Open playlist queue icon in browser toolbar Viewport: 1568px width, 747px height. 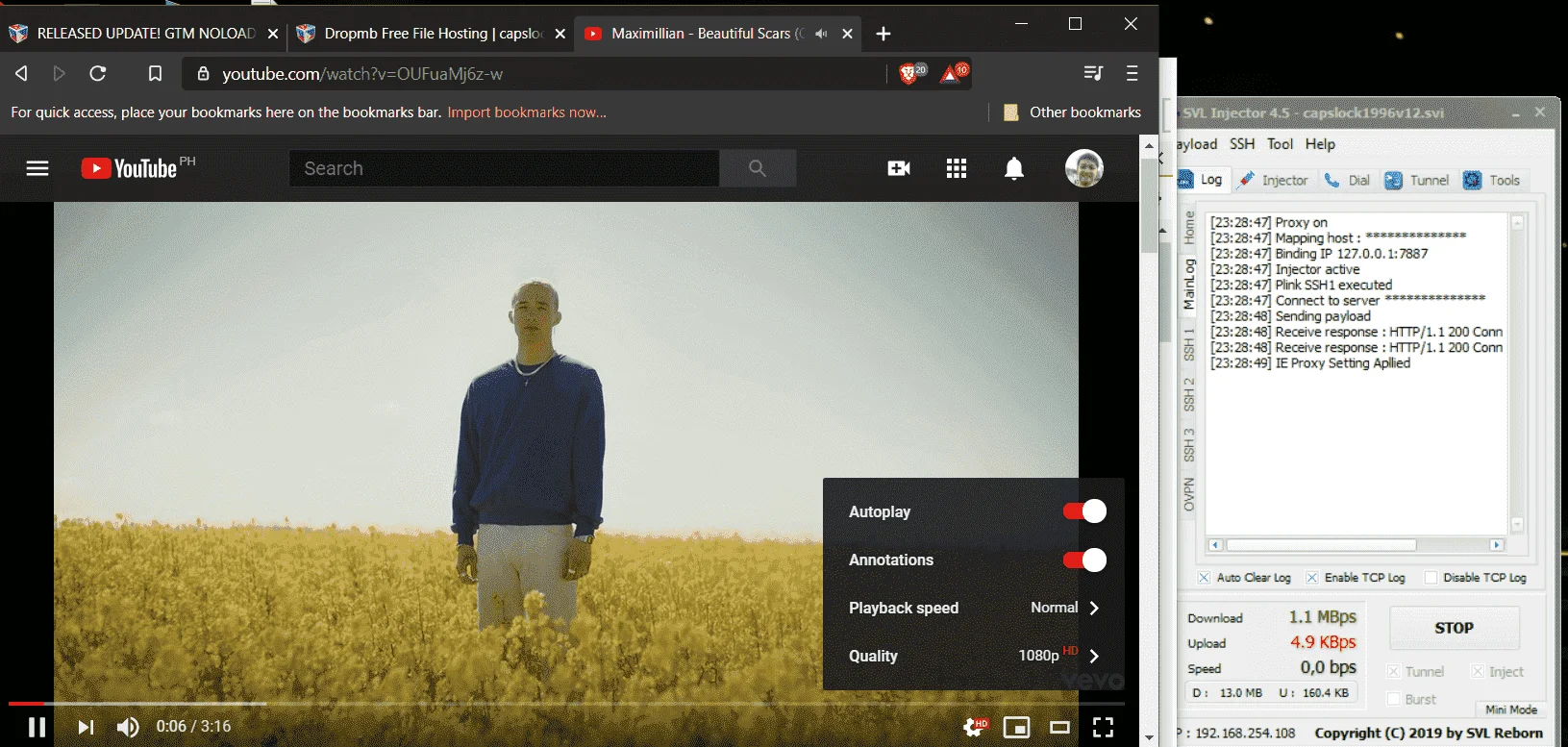[x=1093, y=73]
